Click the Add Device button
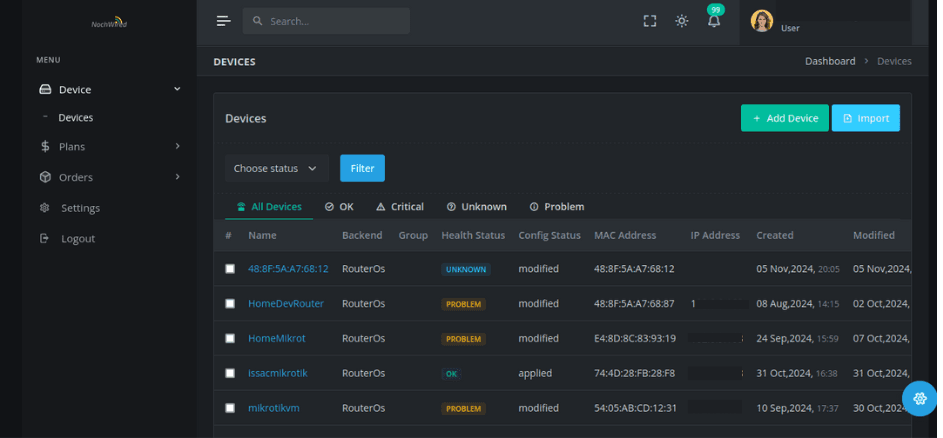Screen dimensions: 943x438 785,118
